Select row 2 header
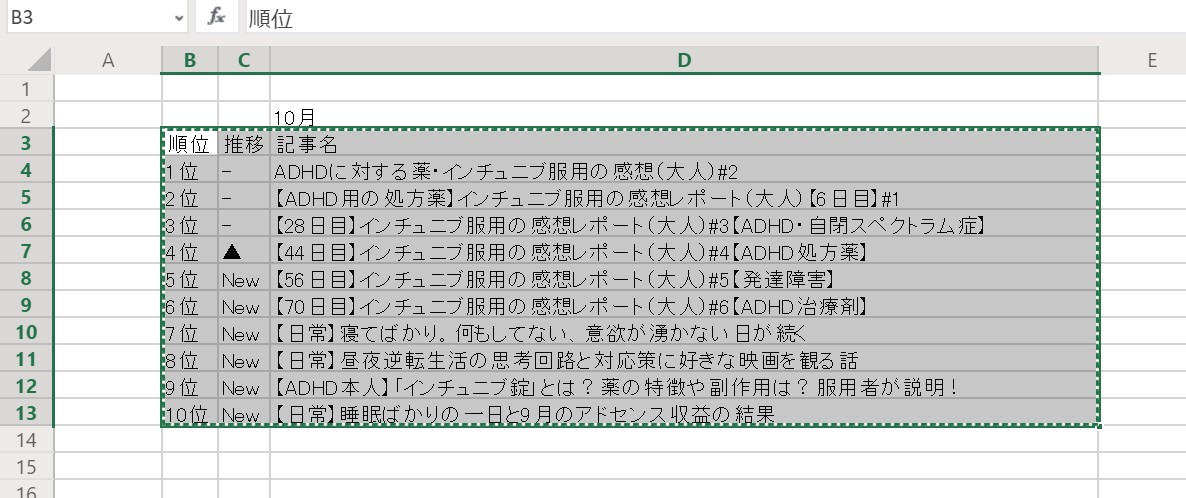Viewport: 1186px width, 498px height. coord(27,115)
